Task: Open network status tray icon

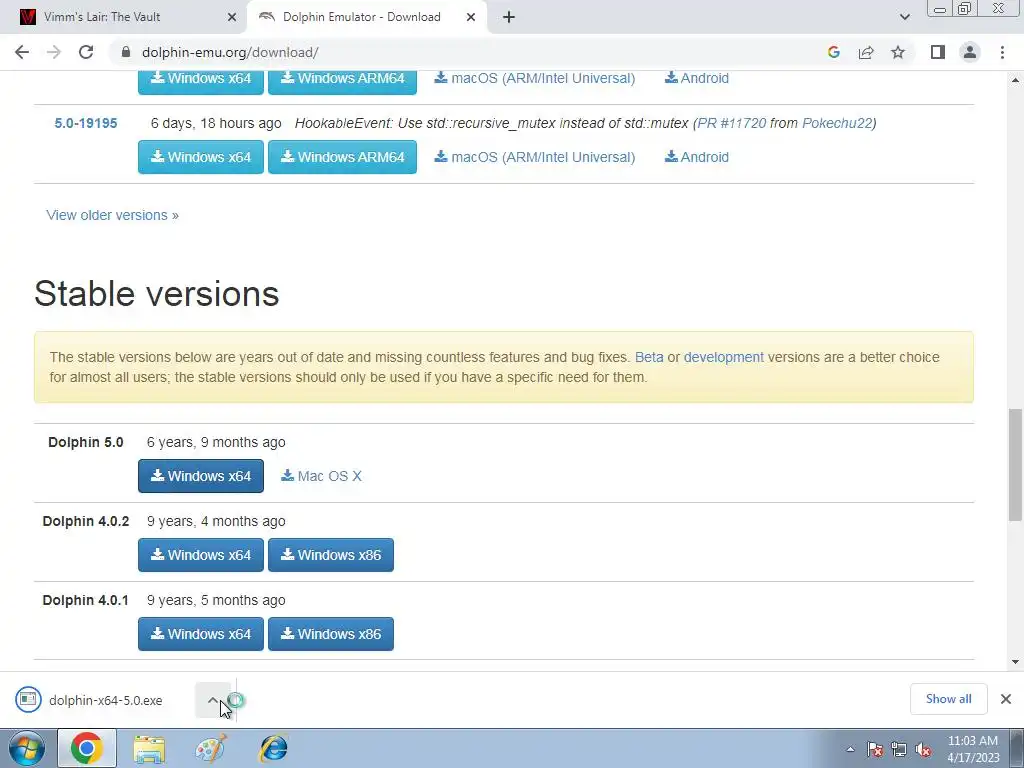Action: (899, 750)
